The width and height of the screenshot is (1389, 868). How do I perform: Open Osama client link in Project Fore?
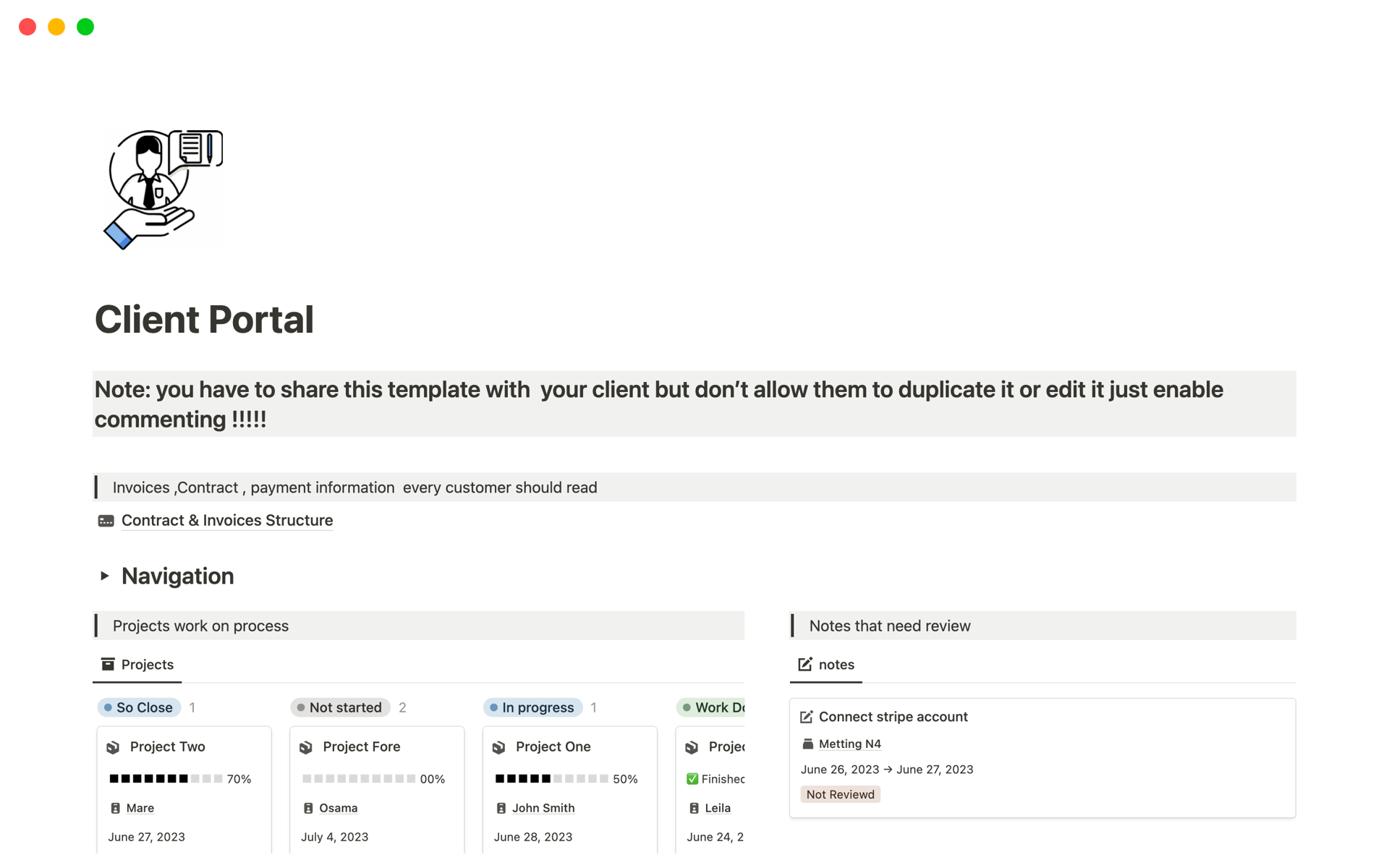coord(338,808)
